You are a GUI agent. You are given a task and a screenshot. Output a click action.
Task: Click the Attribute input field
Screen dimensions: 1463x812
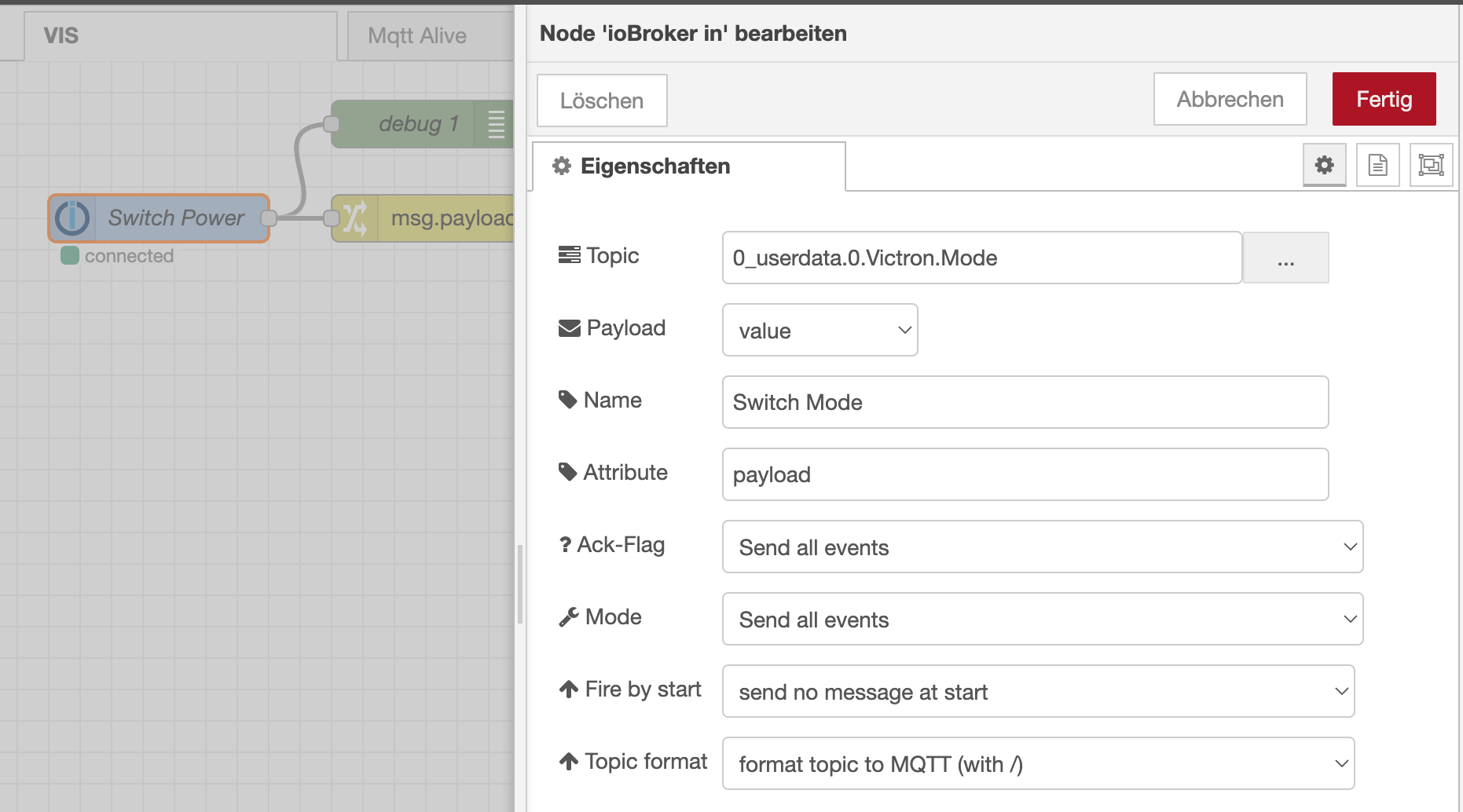[x=1025, y=474]
